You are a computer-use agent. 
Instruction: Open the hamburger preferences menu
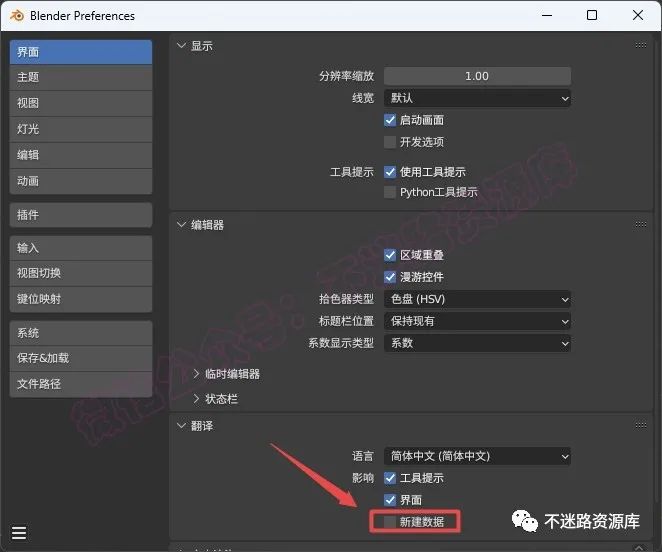[x=19, y=533]
